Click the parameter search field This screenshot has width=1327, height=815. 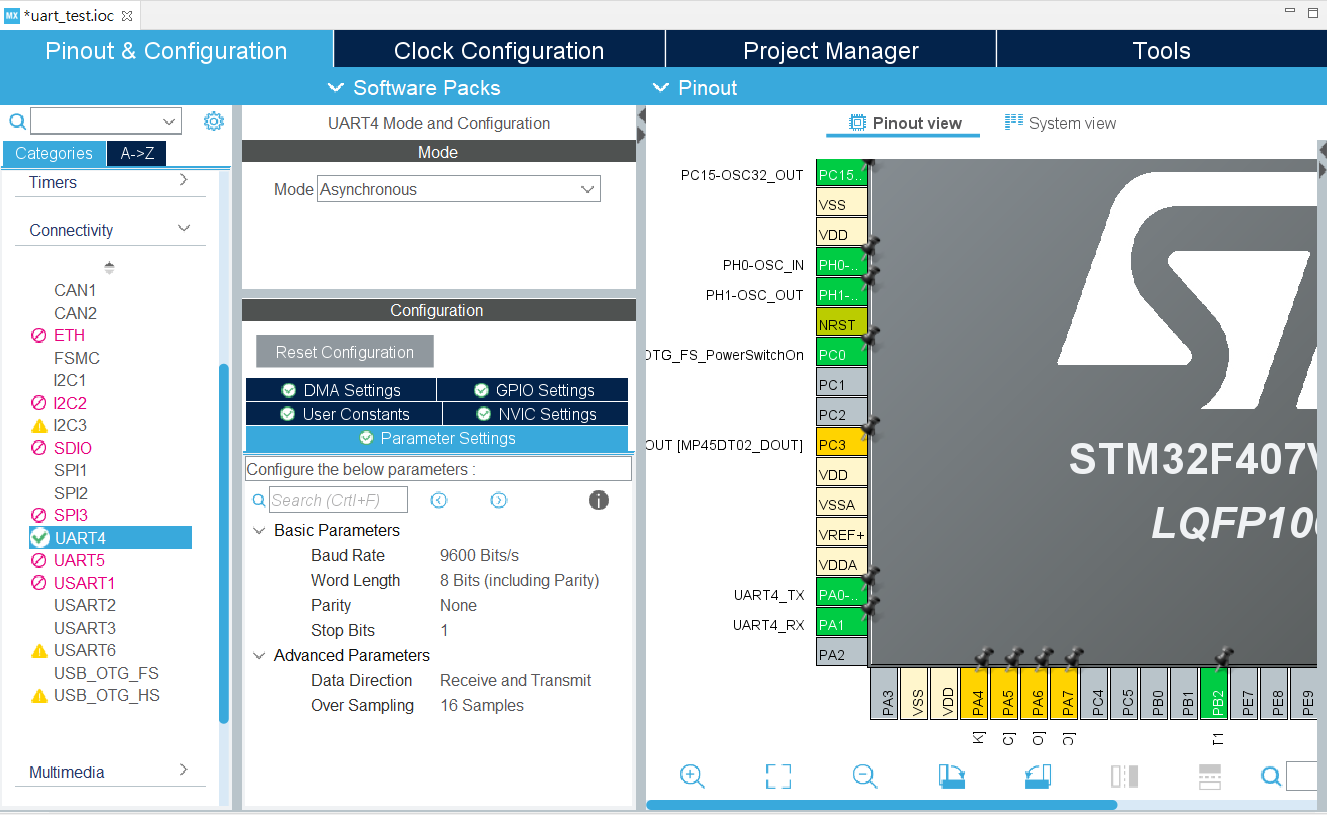pyautogui.click(x=338, y=500)
